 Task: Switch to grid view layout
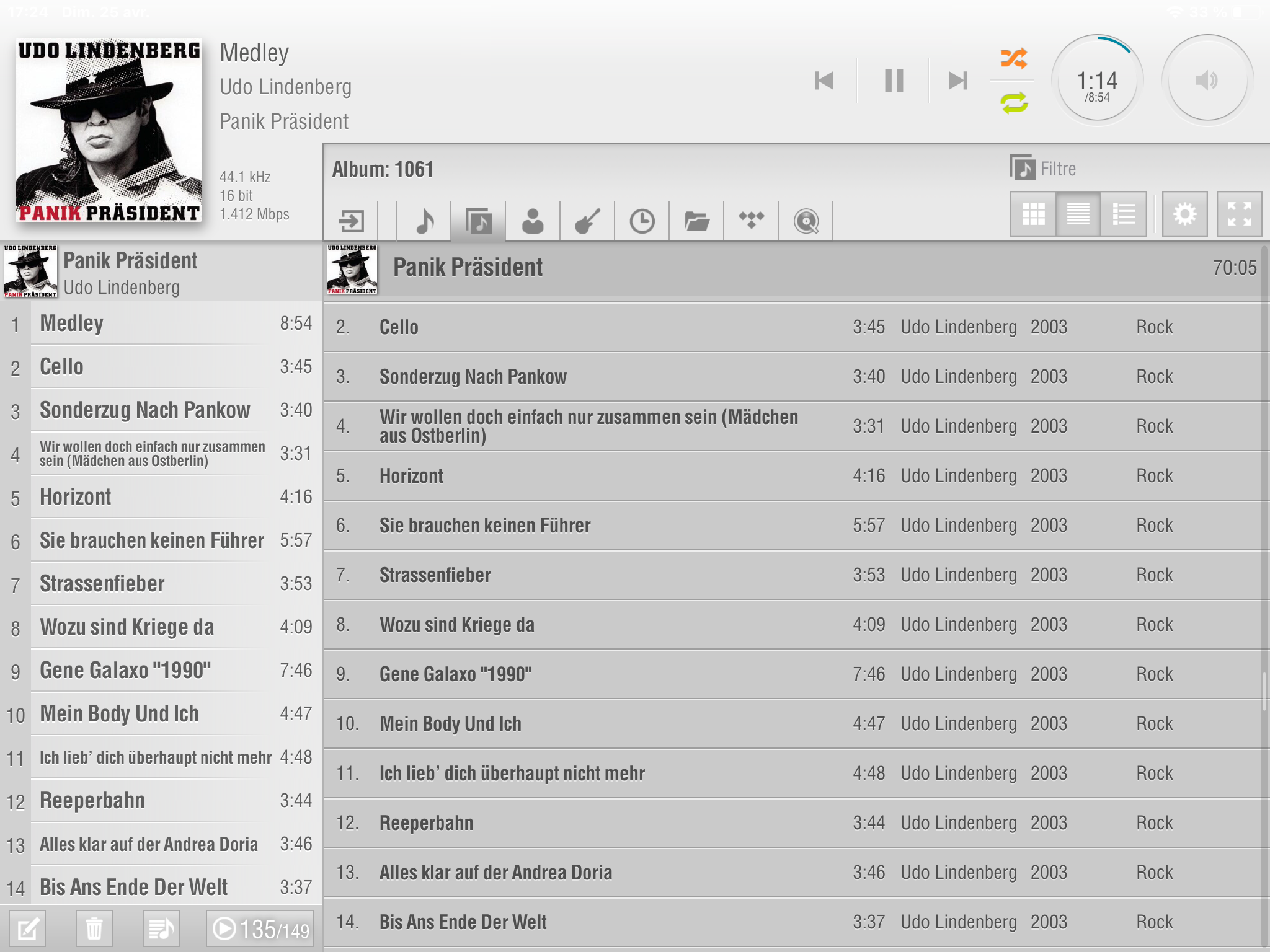(1033, 214)
